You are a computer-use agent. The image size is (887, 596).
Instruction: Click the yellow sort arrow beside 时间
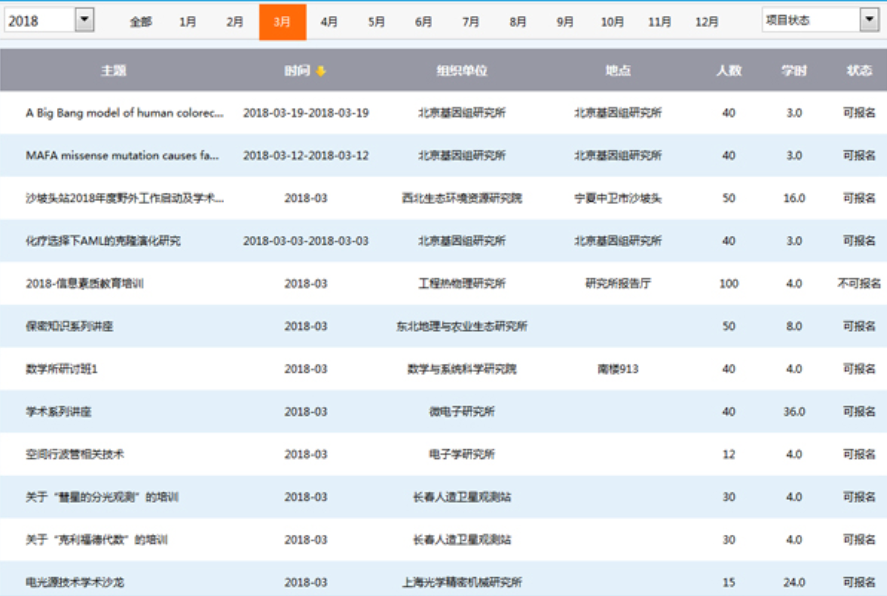321,71
